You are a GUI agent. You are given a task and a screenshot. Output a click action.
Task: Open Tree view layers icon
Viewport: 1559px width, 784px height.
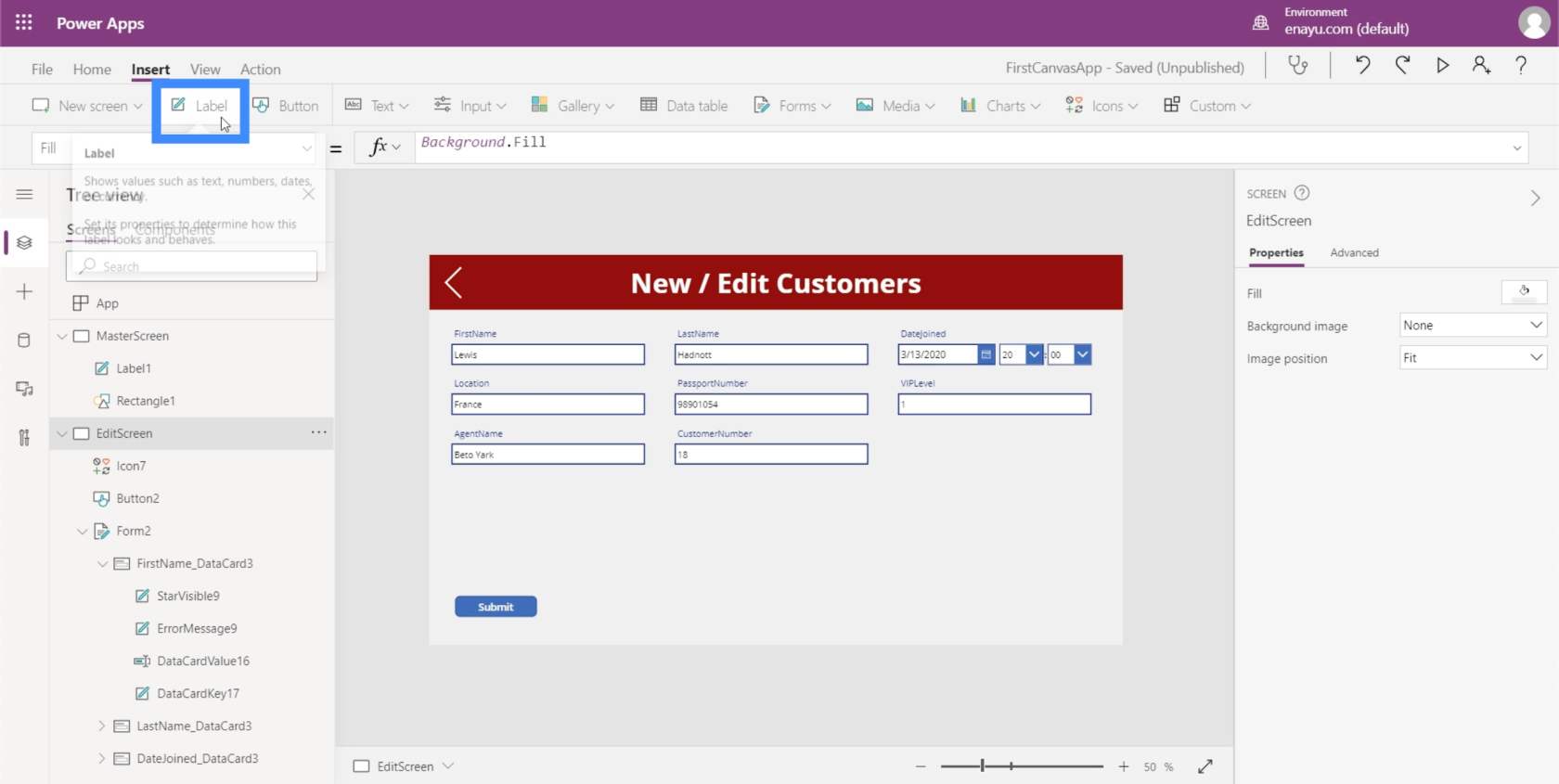coord(24,242)
